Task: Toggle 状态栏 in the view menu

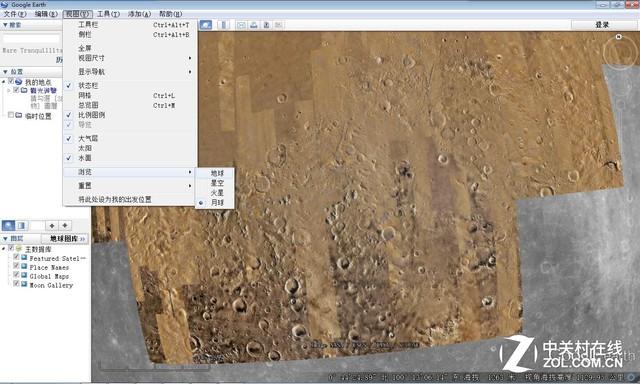Action: [x=130, y=86]
